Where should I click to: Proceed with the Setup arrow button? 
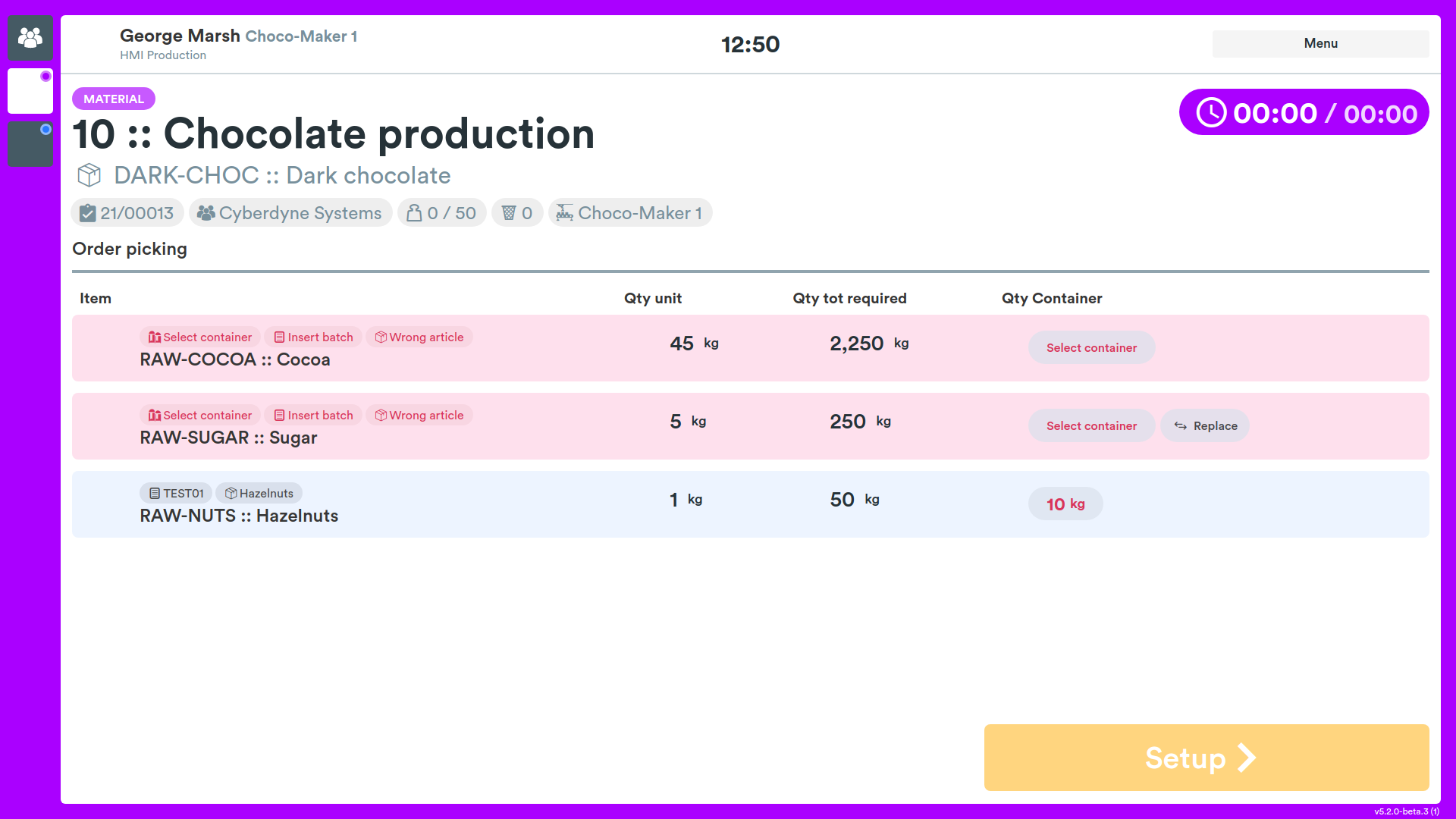1206,758
